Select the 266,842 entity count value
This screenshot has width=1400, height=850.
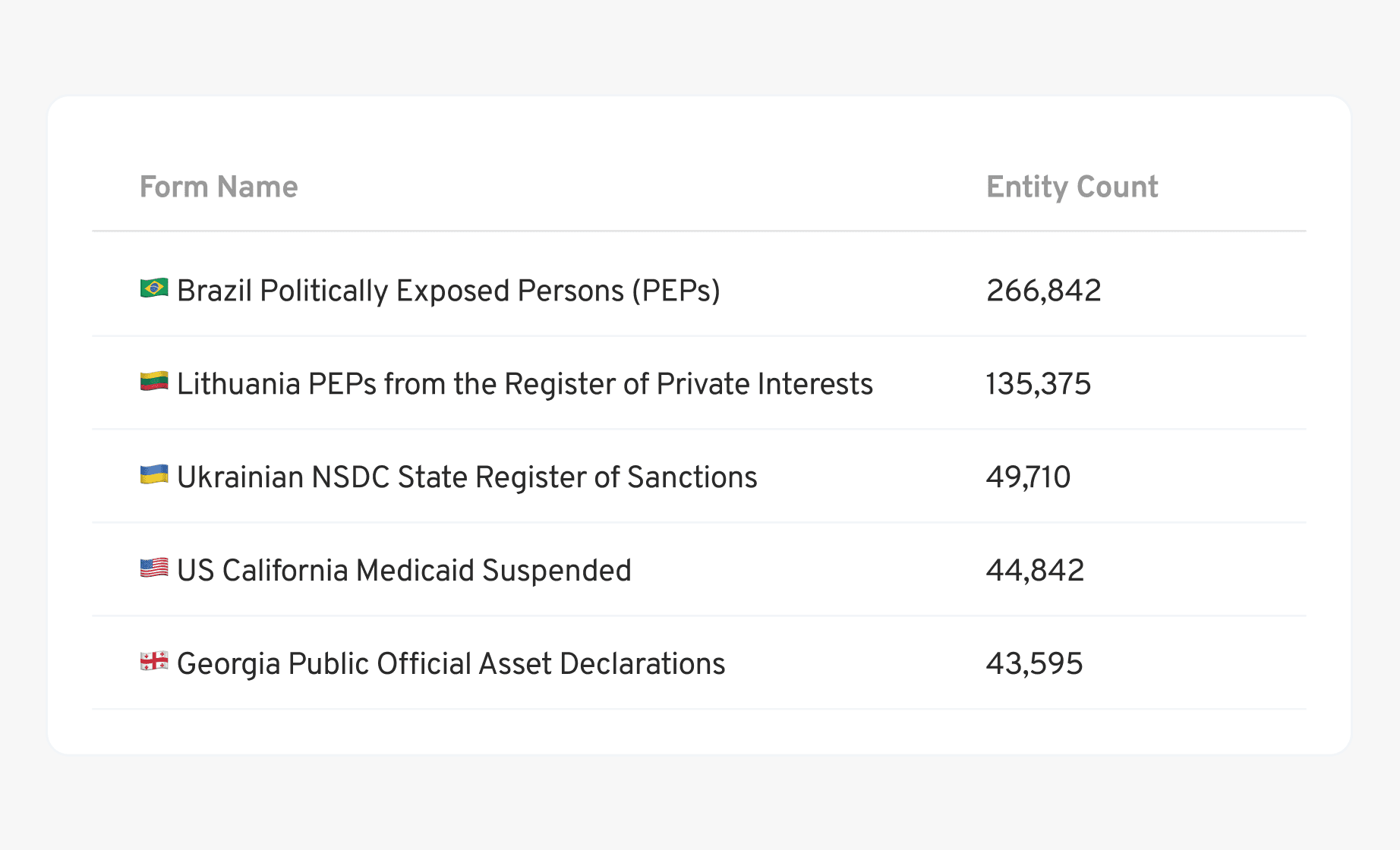coord(1044,291)
